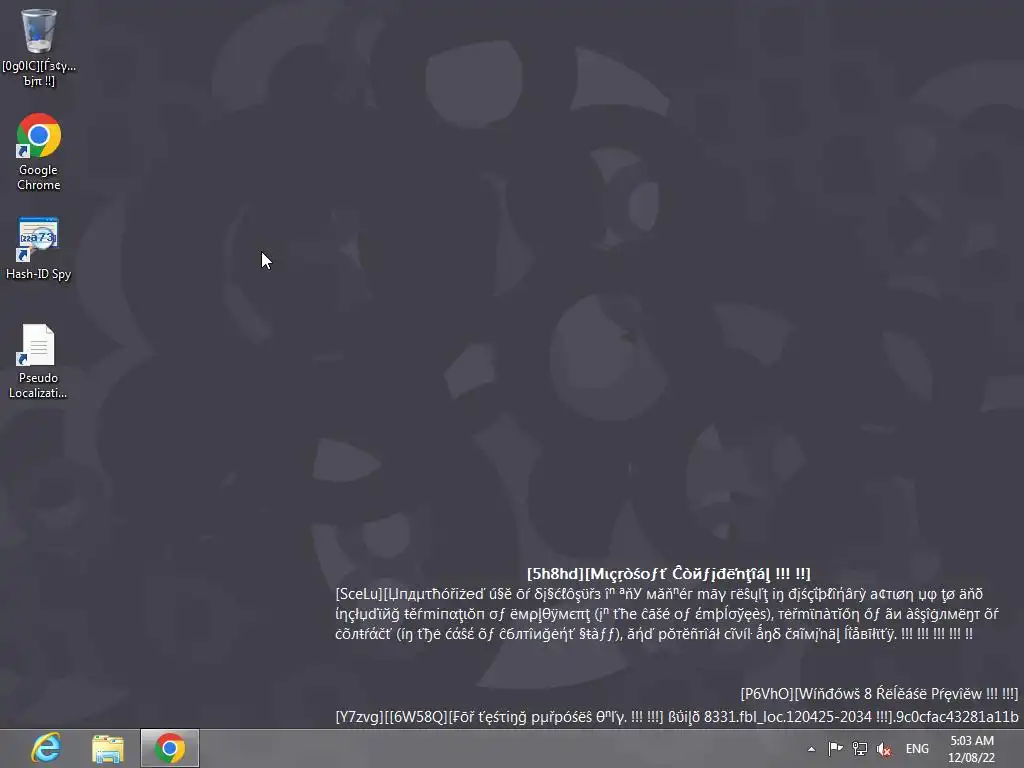
Task: Click the Pseudo Localizati... label text
Action: coord(38,385)
